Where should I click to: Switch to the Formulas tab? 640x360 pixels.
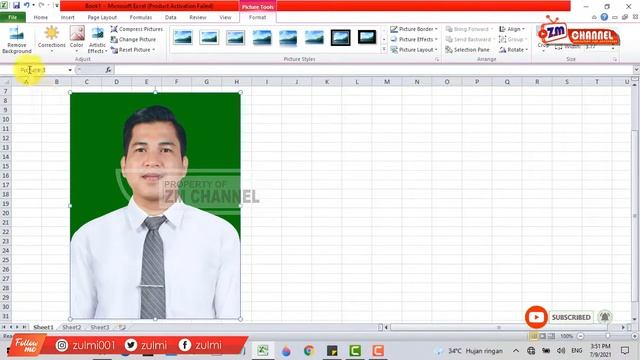tap(141, 17)
